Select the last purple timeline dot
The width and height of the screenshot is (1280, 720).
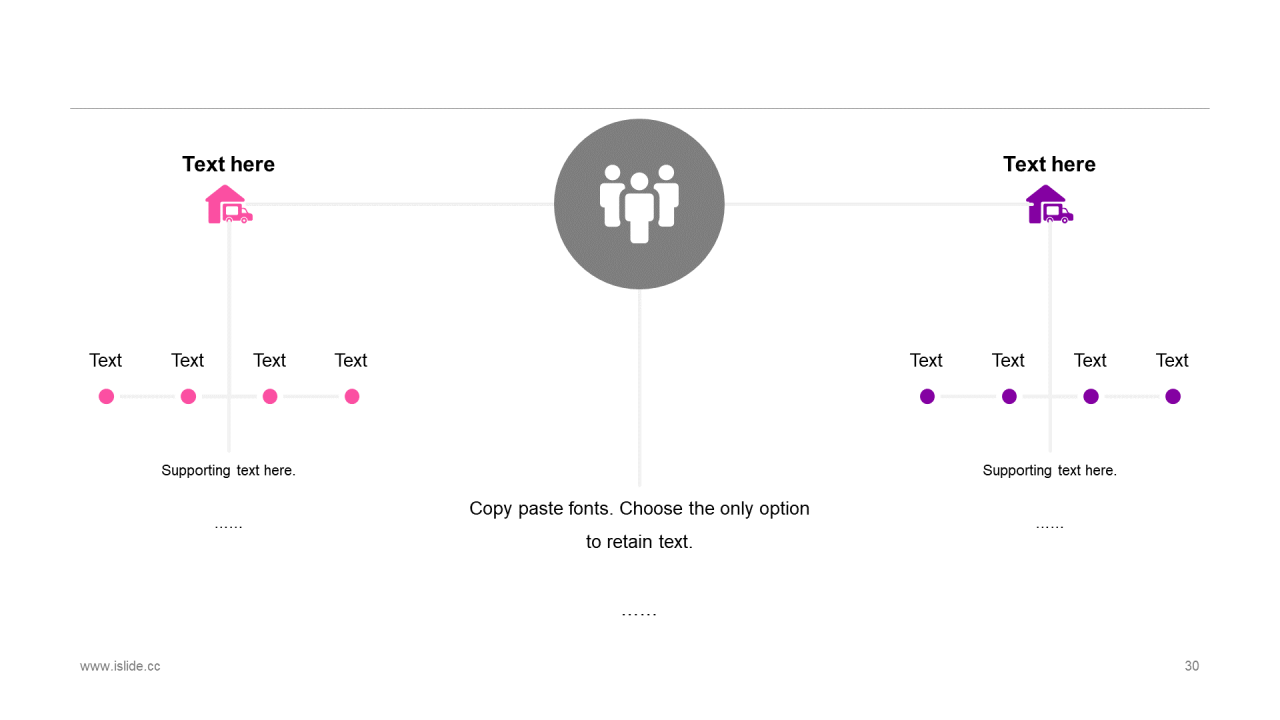click(x=1173, y=396)
